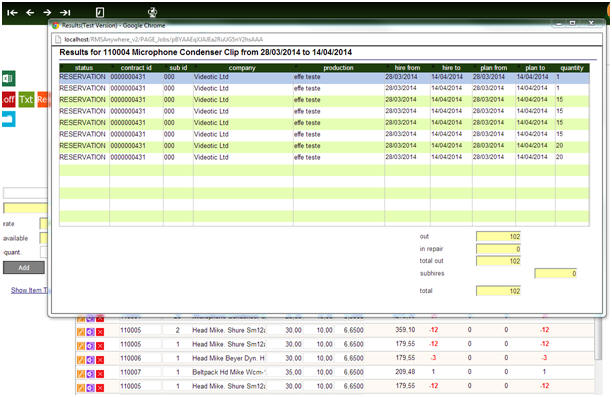Sort by quantity column header
The height and width of the screenshot is (397, 612).
pos(572,68)
